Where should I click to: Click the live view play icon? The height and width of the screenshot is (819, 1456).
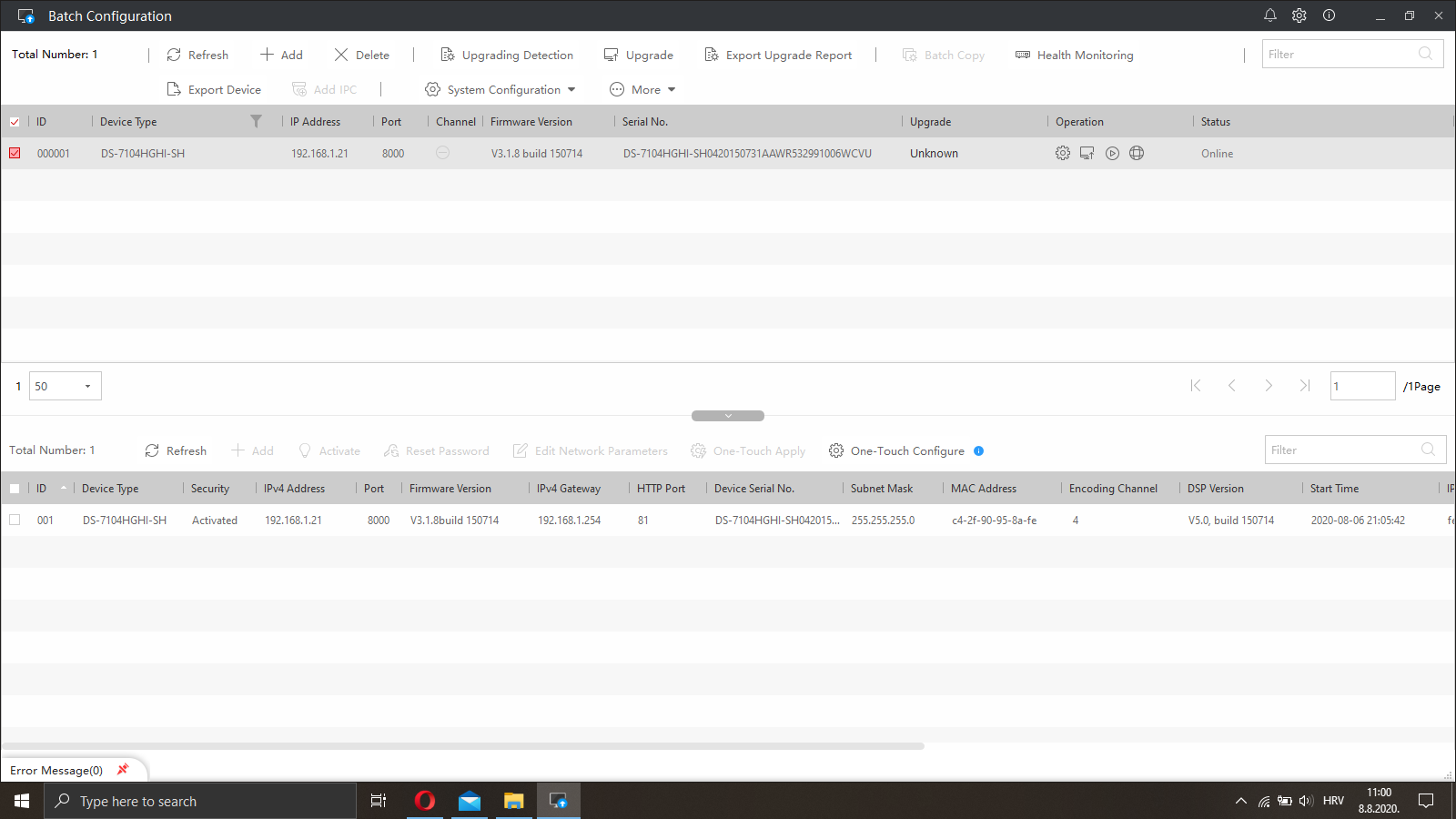click(x=1112, y=153)
